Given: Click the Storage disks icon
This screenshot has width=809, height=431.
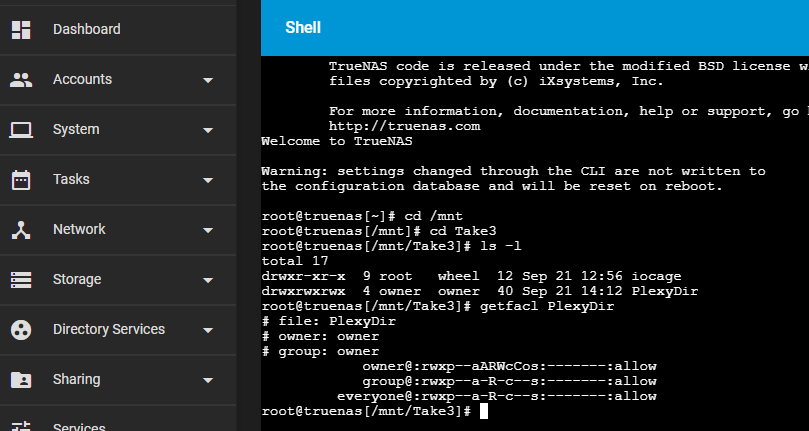Looking at the screenshot, I should [21, 280].
